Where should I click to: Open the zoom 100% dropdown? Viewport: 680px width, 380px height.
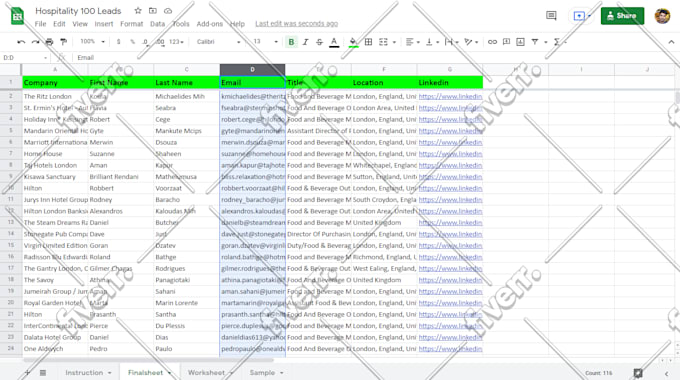pos(92,42)
